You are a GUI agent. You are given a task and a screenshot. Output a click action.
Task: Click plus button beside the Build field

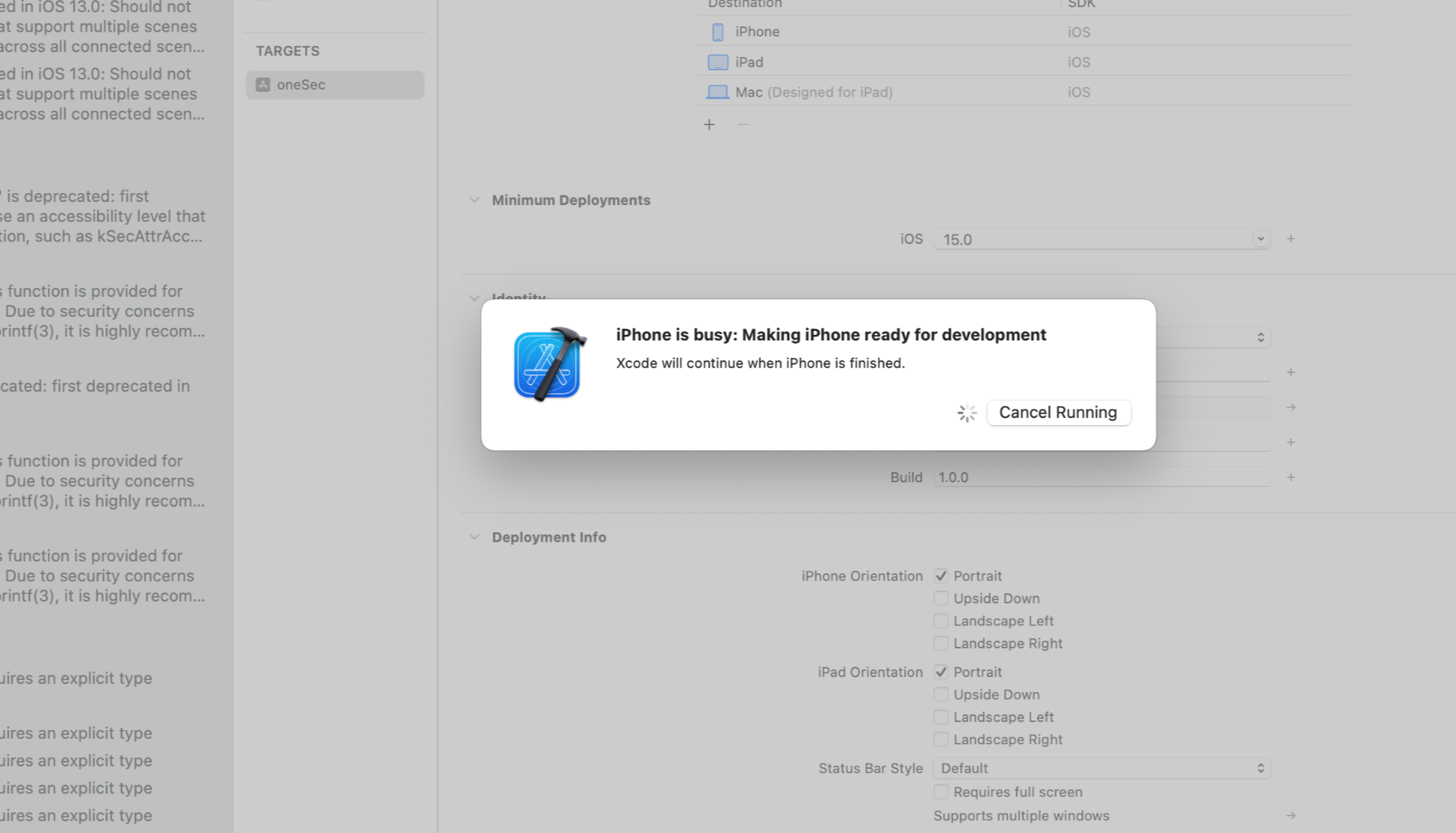1290,477
